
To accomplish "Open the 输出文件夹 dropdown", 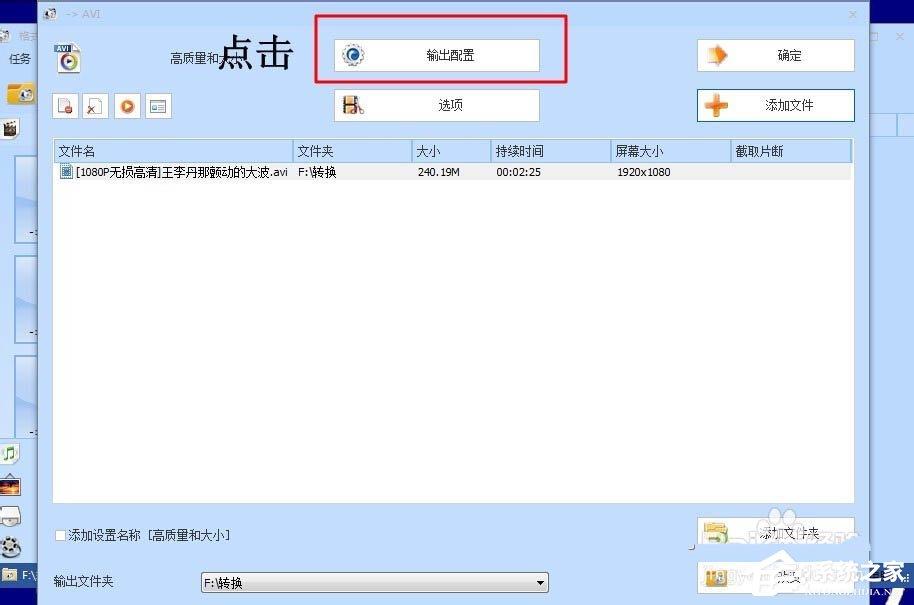I will click(537, 582).
